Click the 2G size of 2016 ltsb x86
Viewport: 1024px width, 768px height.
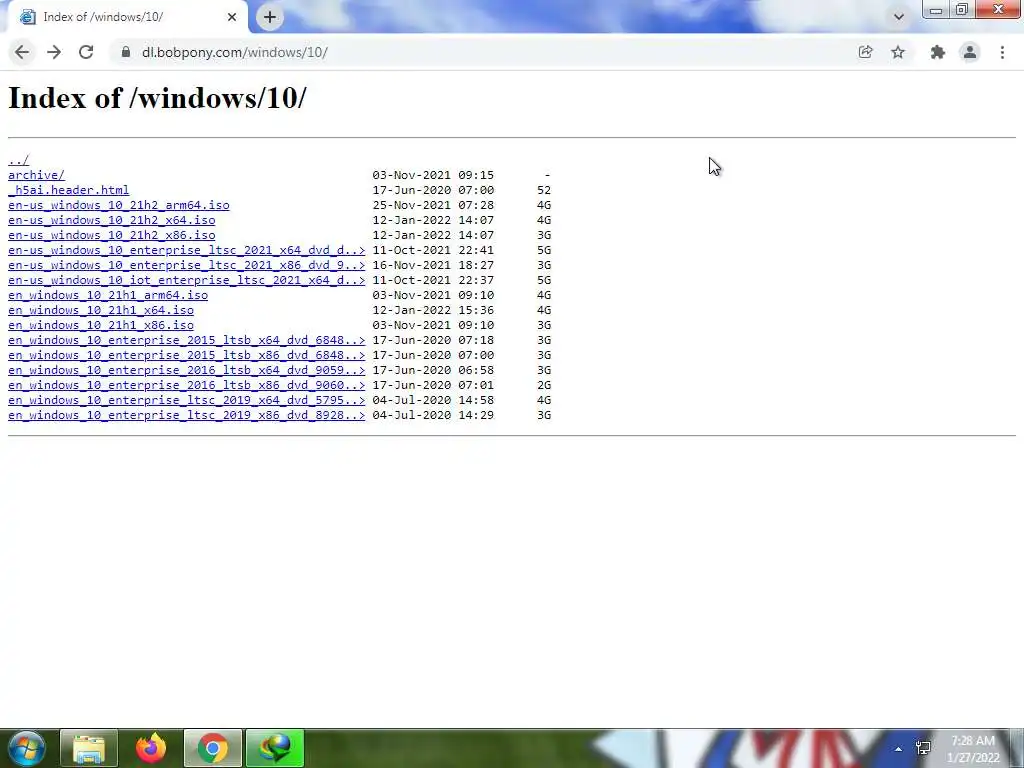pos(544,385)
